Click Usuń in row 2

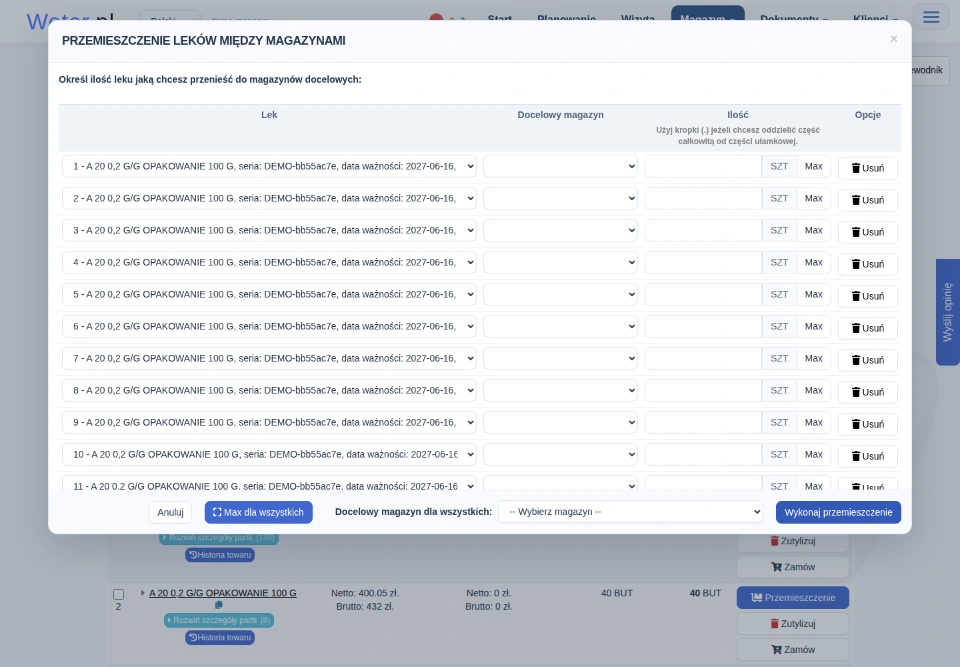(868, 200)
